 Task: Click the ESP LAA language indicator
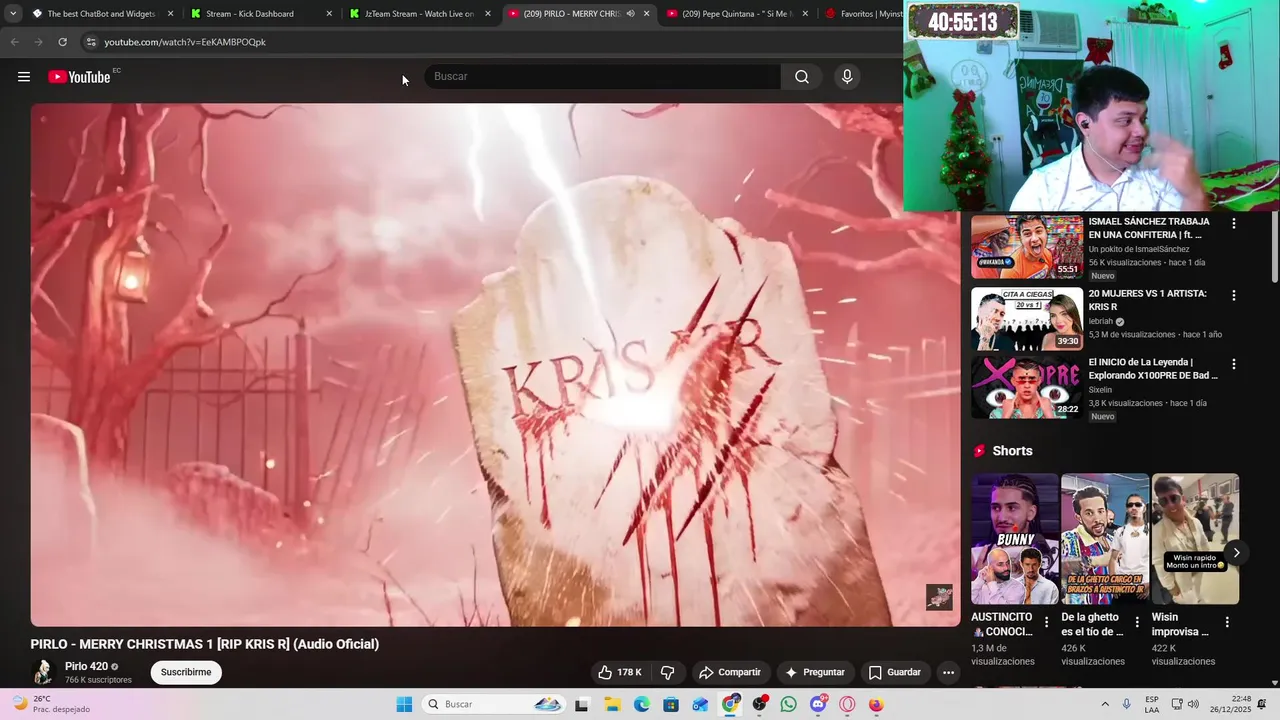coord(1152,704)
